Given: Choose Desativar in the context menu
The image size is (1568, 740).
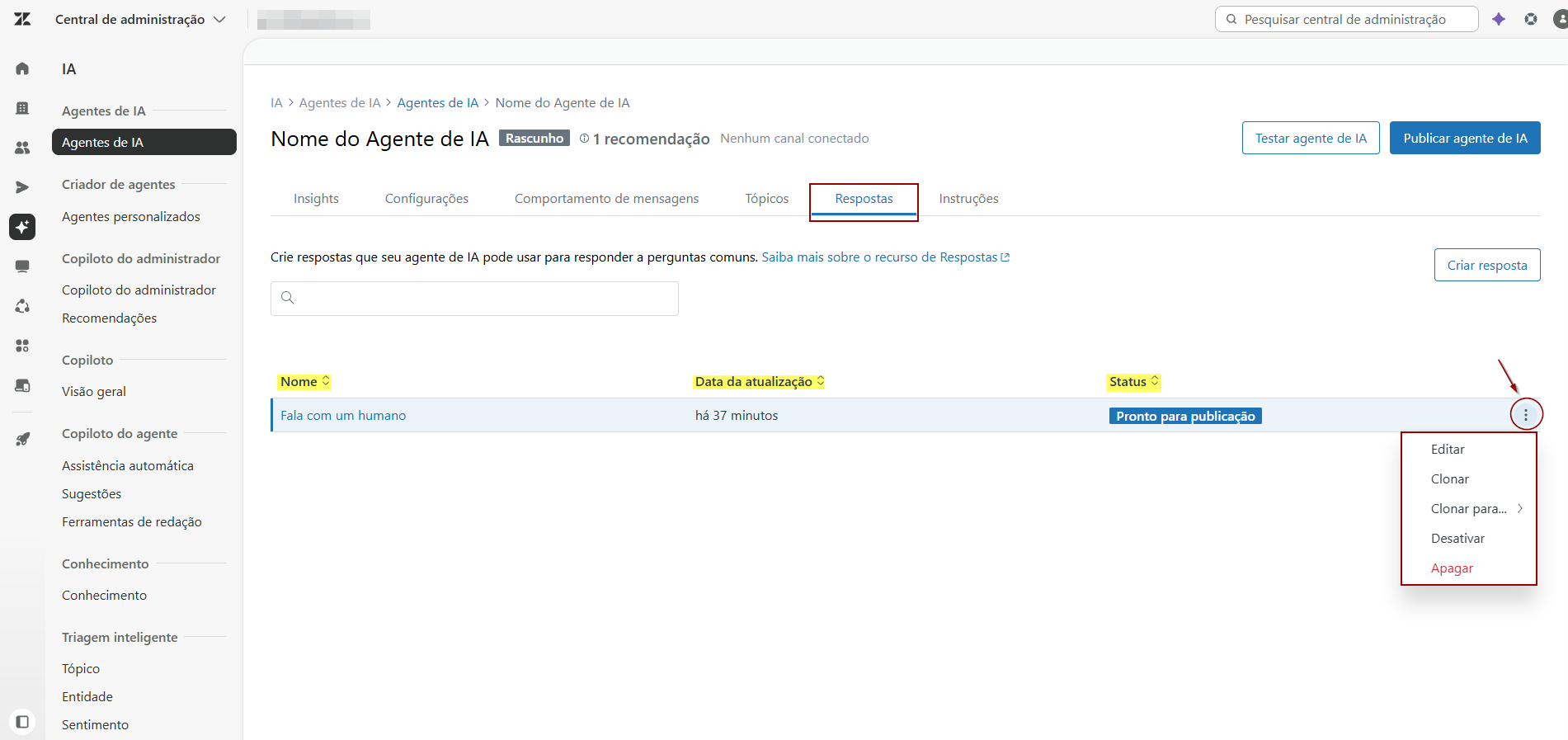Looking at the screenshot, I should 1469,539.
